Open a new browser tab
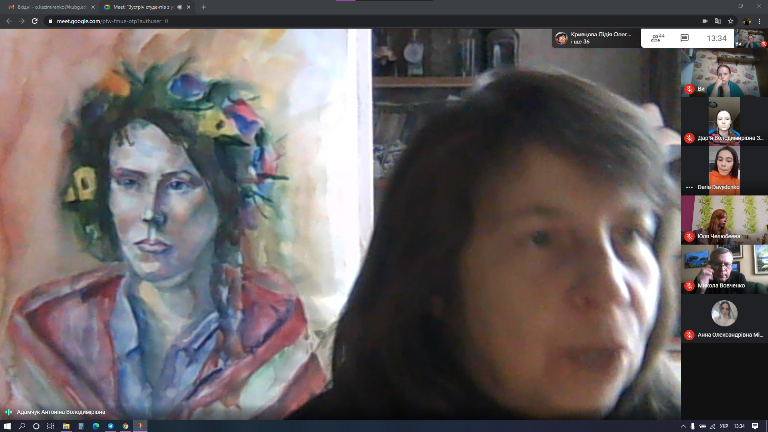 coord(203,7)
